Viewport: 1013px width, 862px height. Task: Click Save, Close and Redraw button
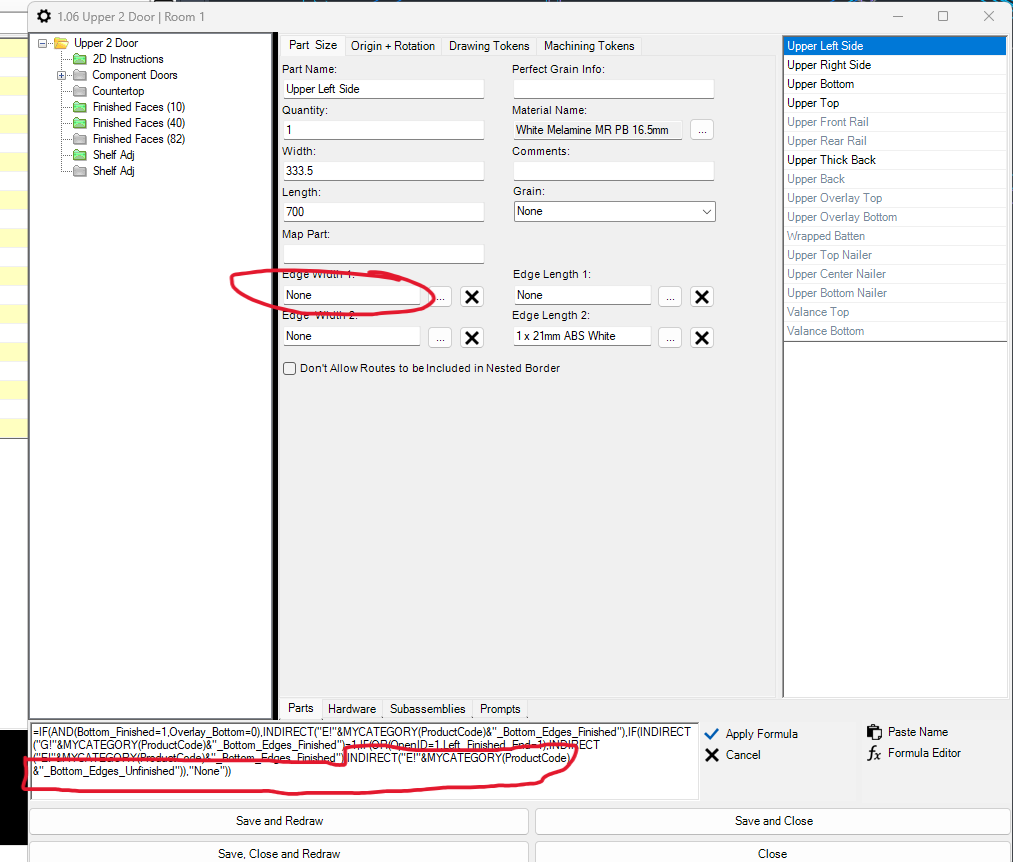click(279, 853)
